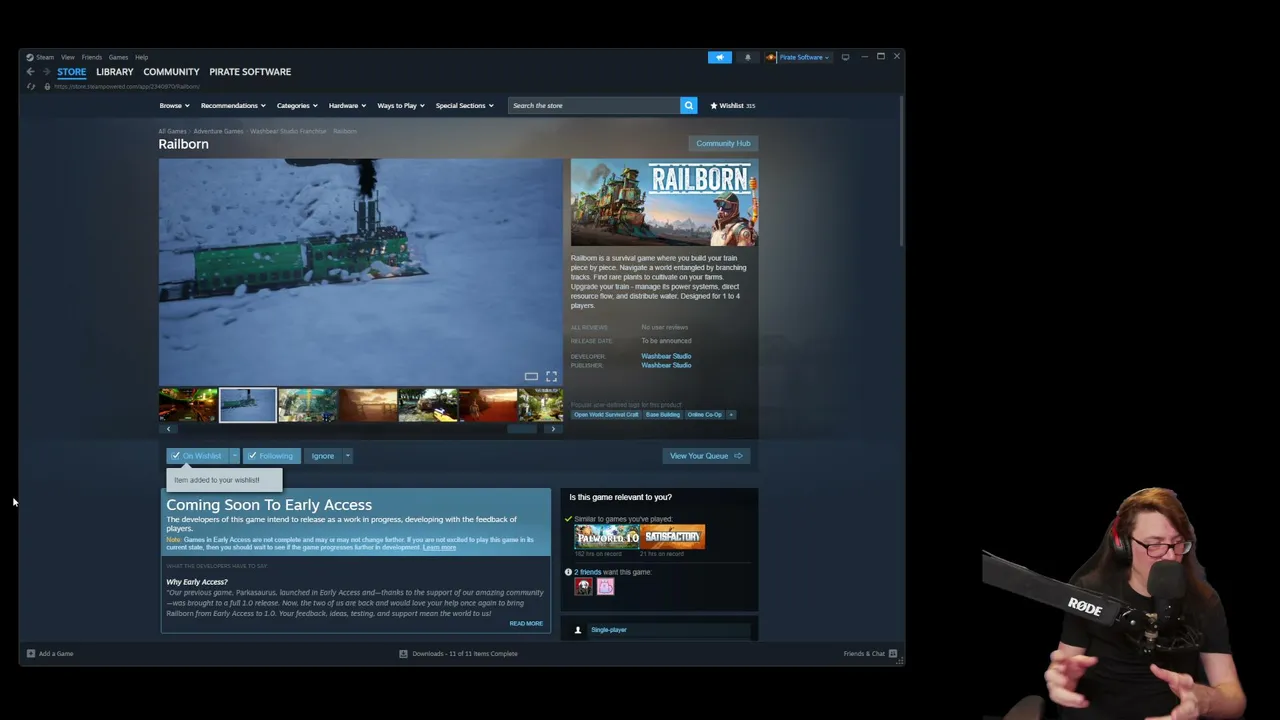Toggle the On Wishlist button
The image size is (1280, 720).
(x=197, y=456)
